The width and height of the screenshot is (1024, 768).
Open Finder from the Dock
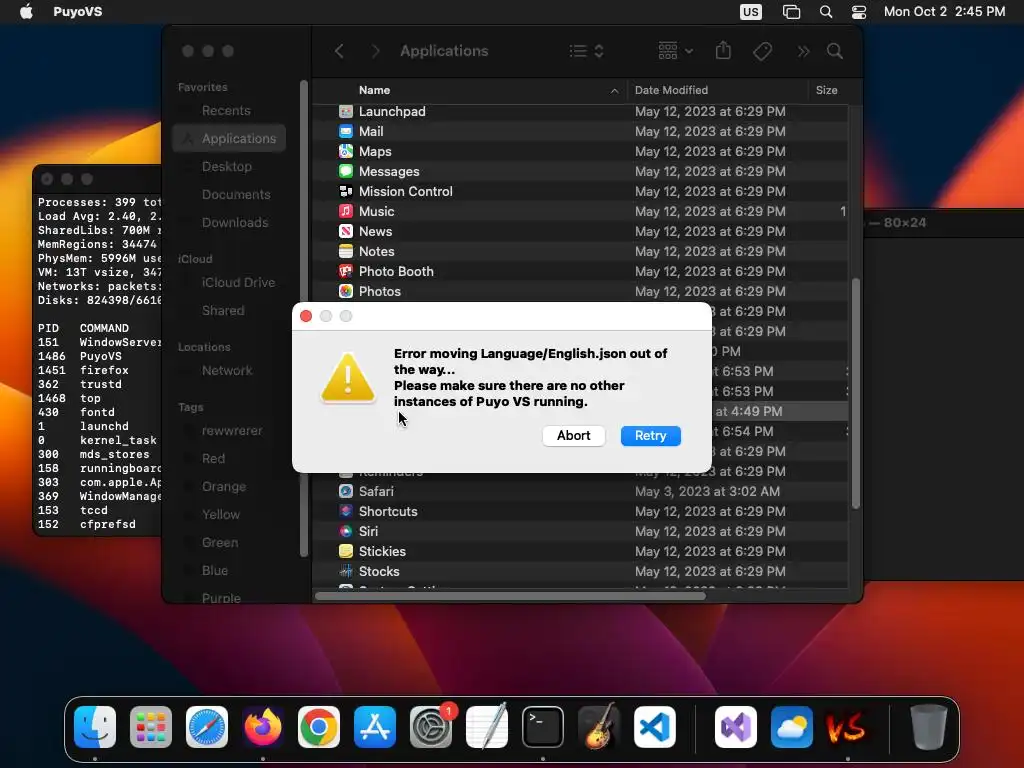point(95,727)
